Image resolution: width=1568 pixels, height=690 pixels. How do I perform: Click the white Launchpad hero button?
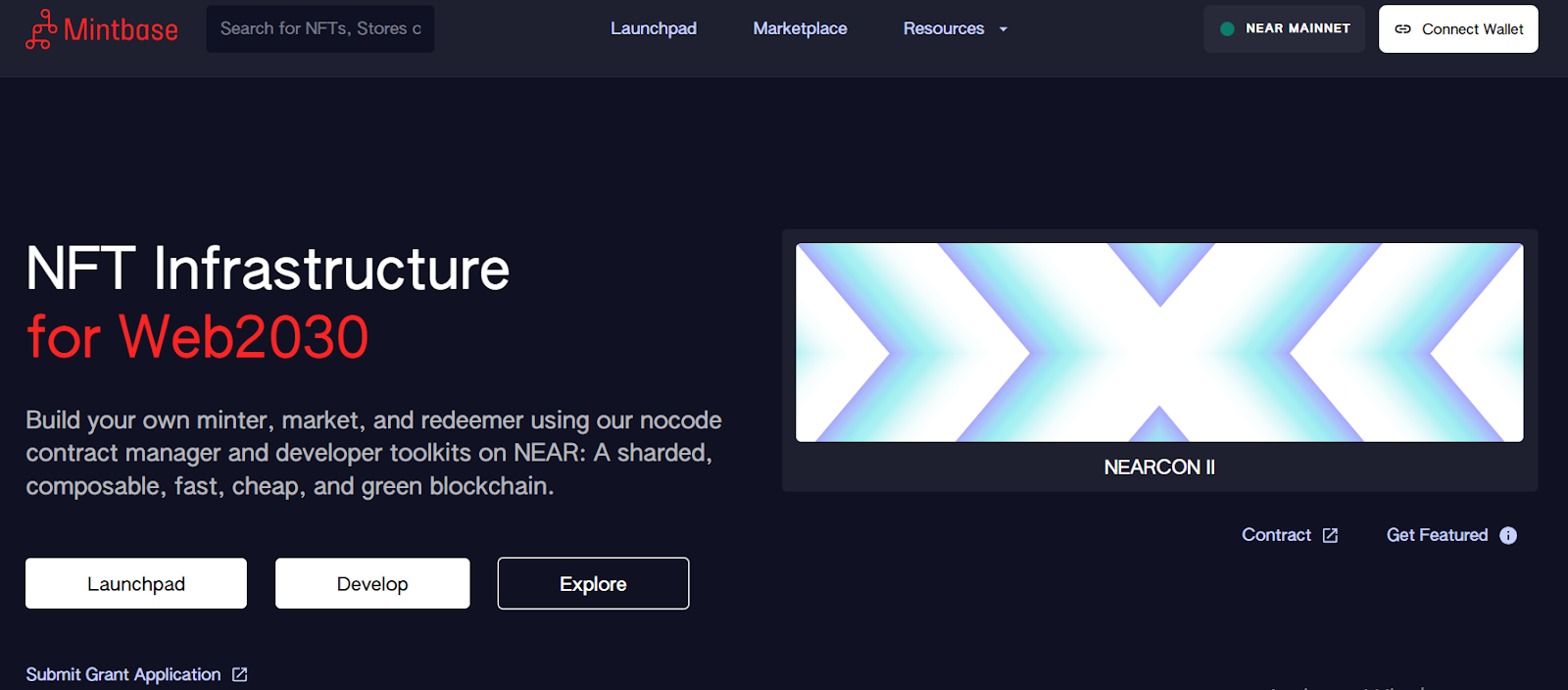click(136, 583)
